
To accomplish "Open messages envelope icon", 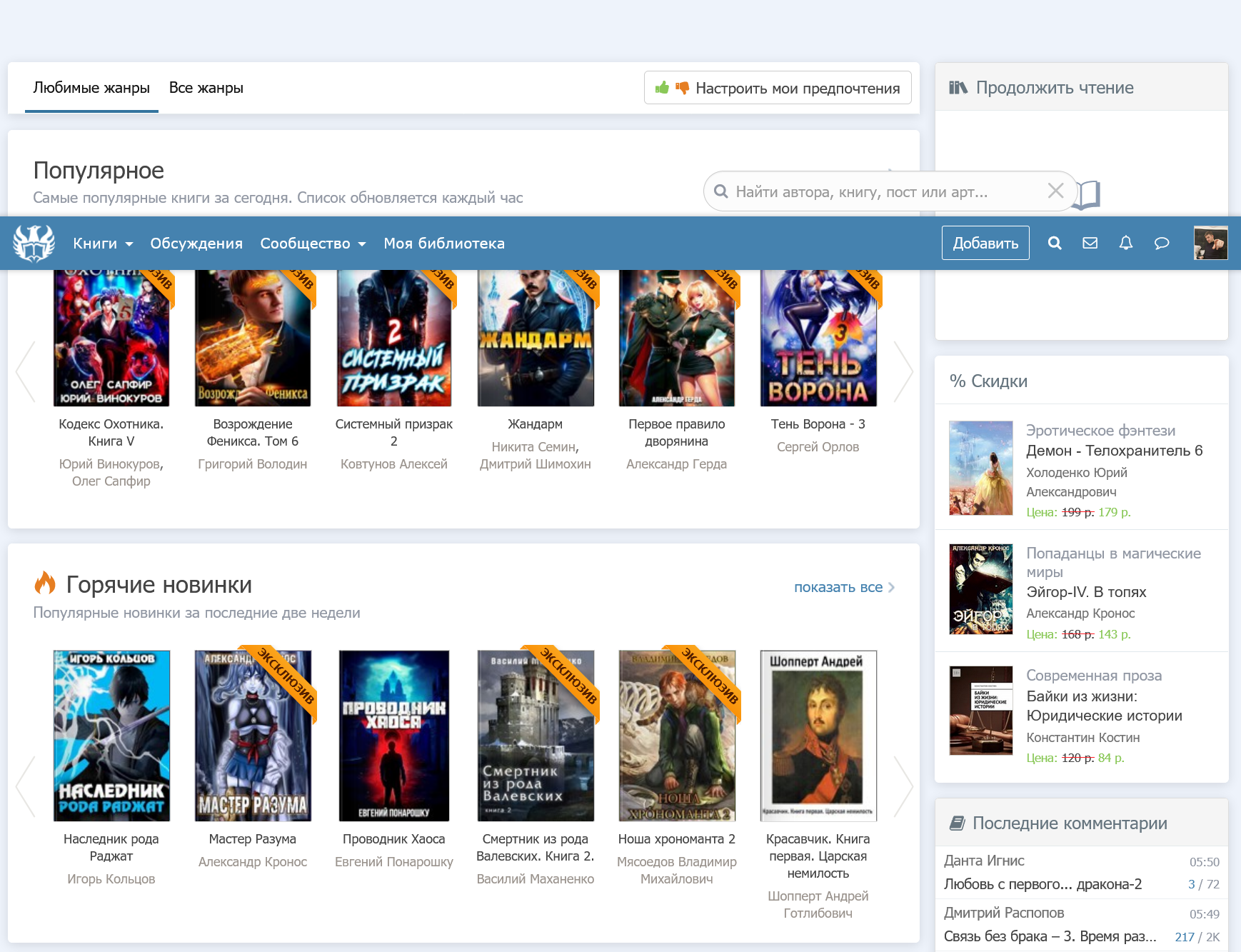I will [1090, 244].
